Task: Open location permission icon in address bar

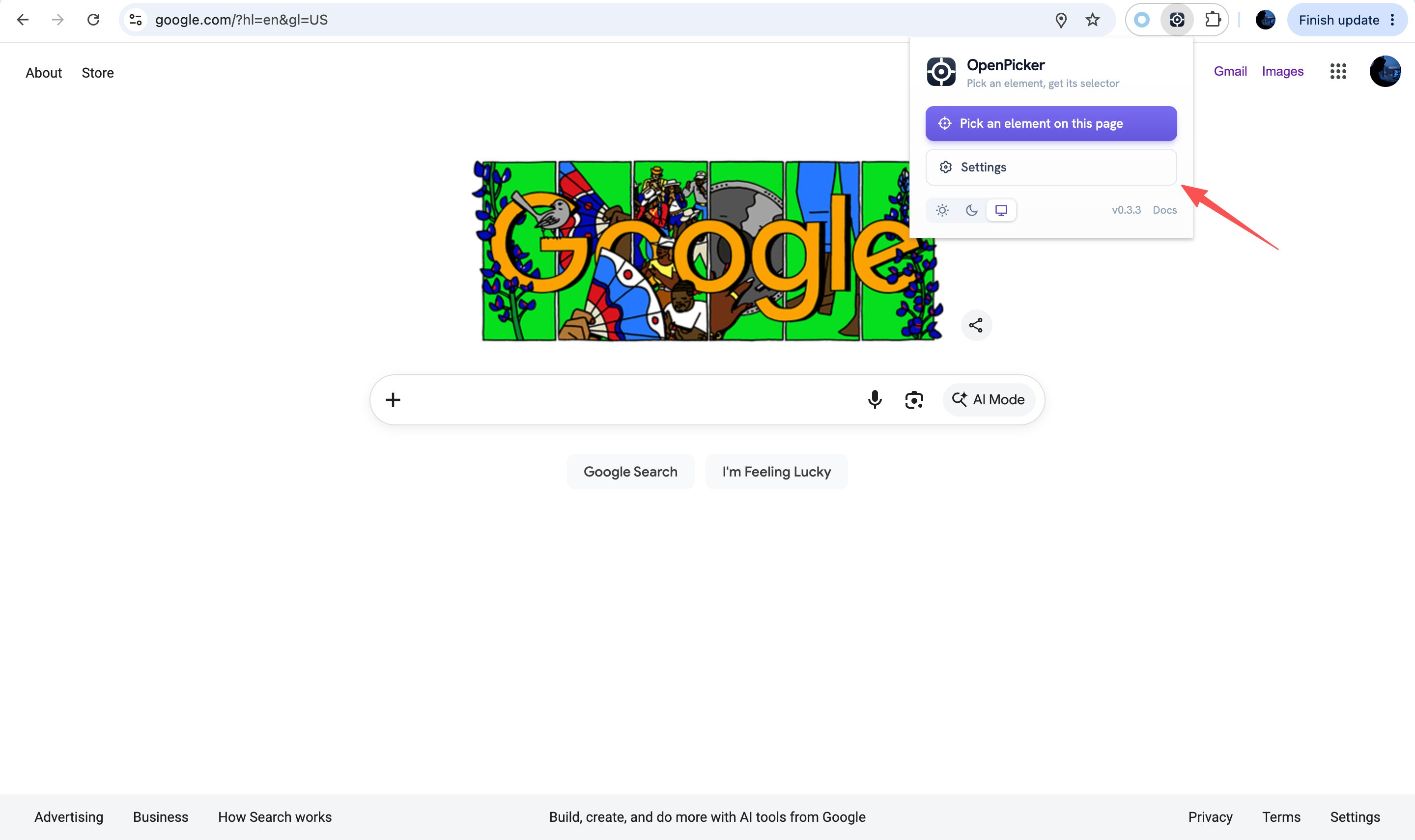Action: coord(1061,20)
